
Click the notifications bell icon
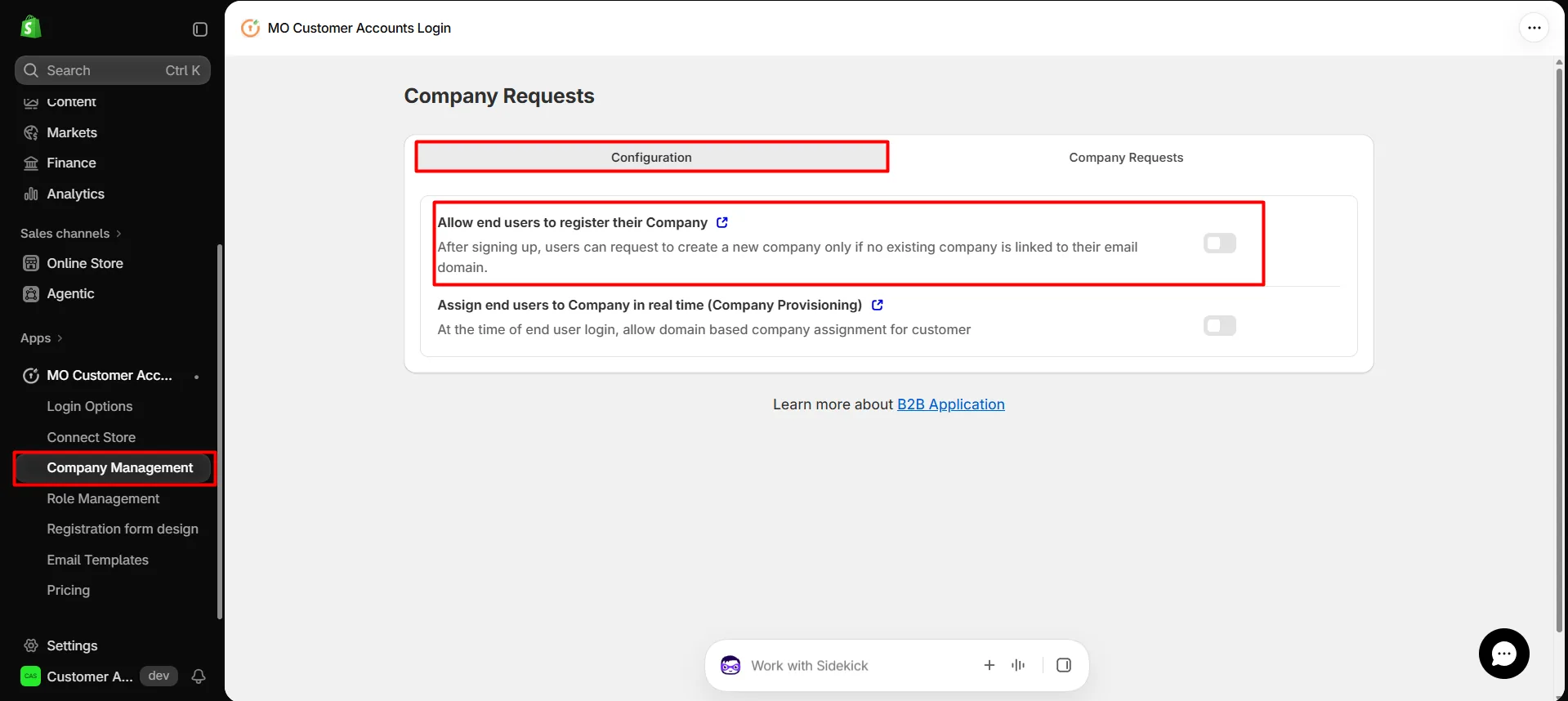(199, 676)
